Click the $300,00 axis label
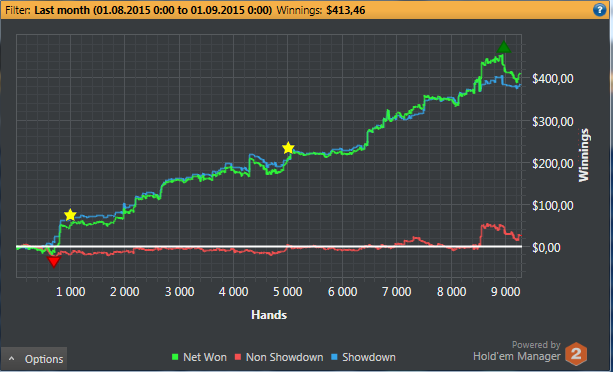The width and height of the screenshot is (613, 372). pos(552,122)
